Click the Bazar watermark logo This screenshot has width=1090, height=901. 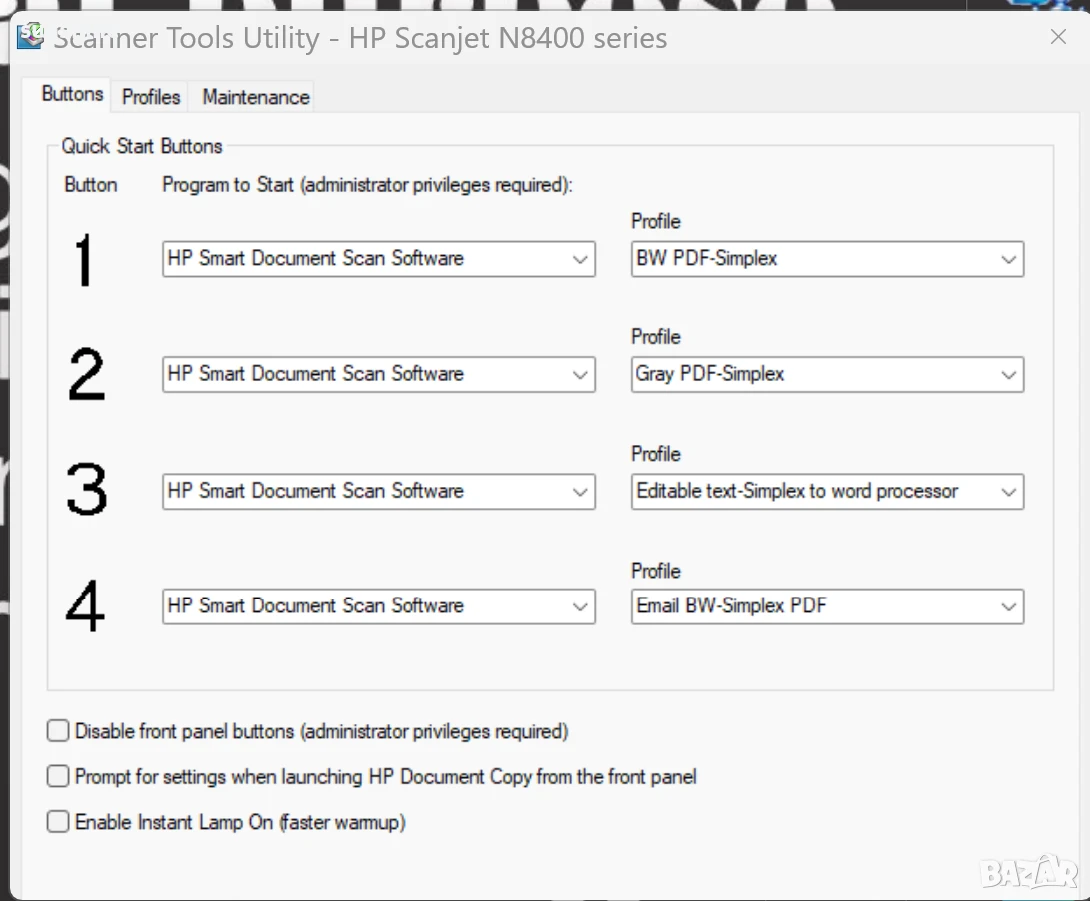(x=1029, y=872)
